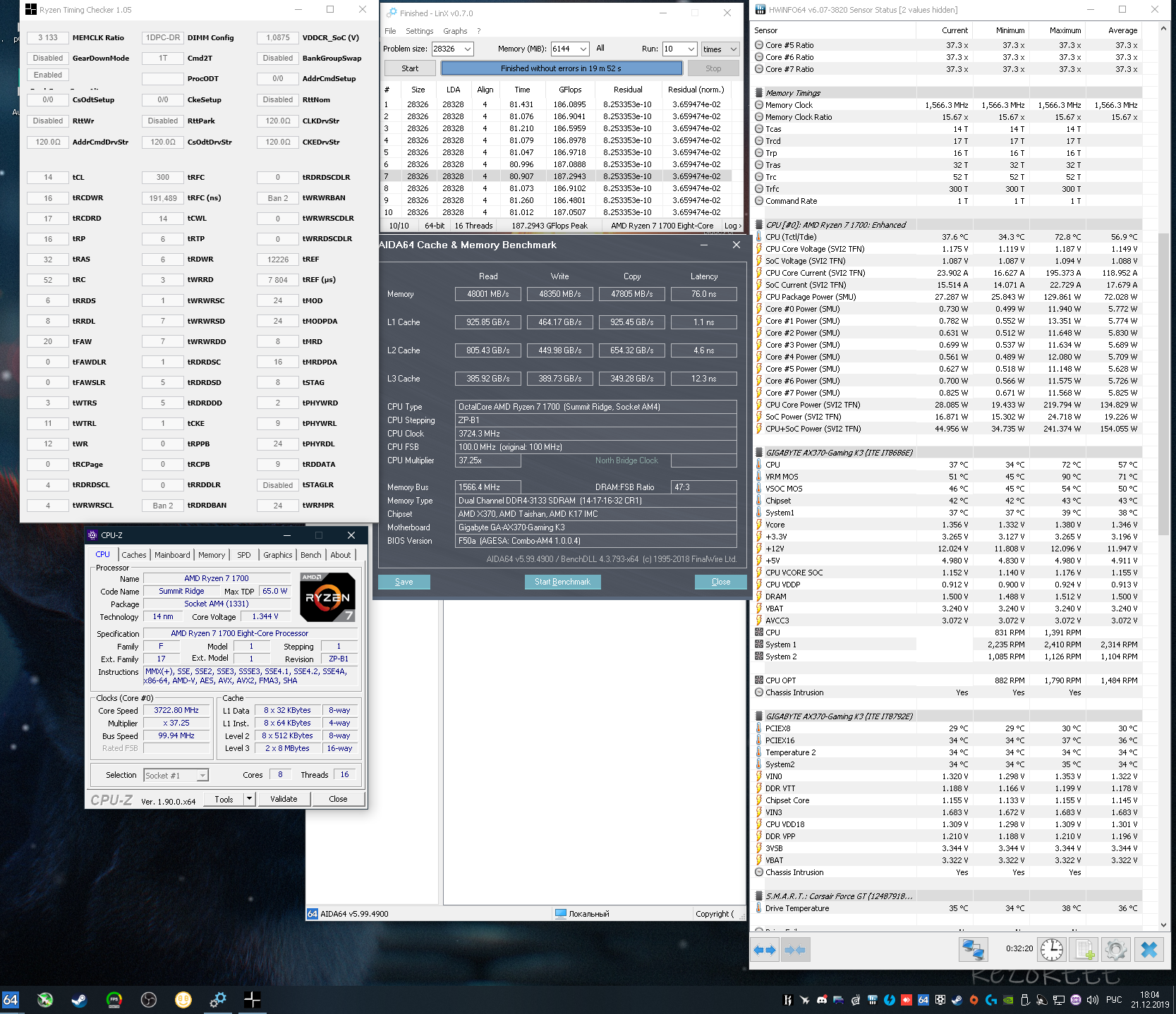Open OBS Studio from the taskbar
This screenshot has height=1014, width=1176.
(x=149, y=999)
